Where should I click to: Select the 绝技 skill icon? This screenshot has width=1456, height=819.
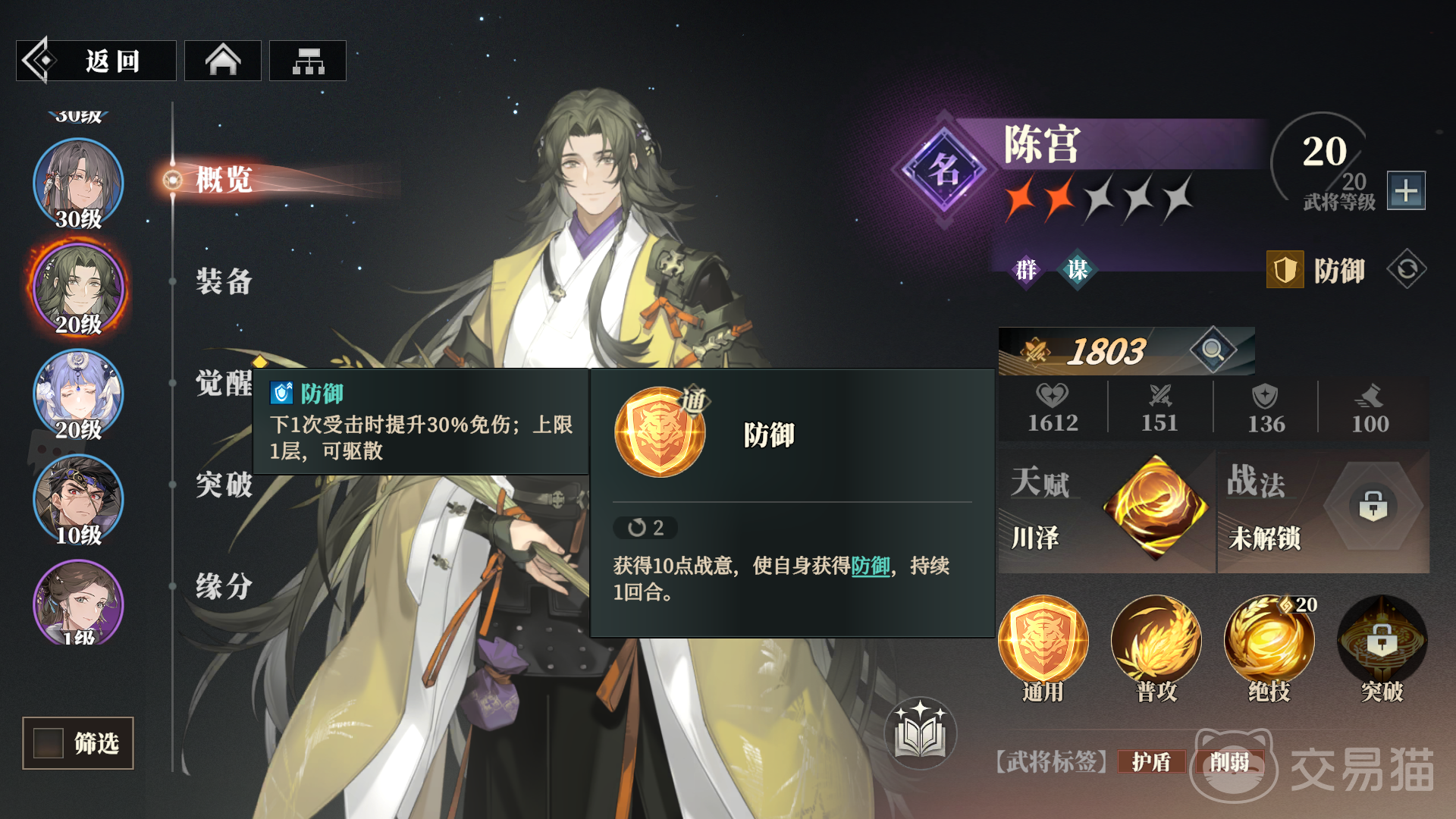pyautogui.click(x=1269, y=642)
